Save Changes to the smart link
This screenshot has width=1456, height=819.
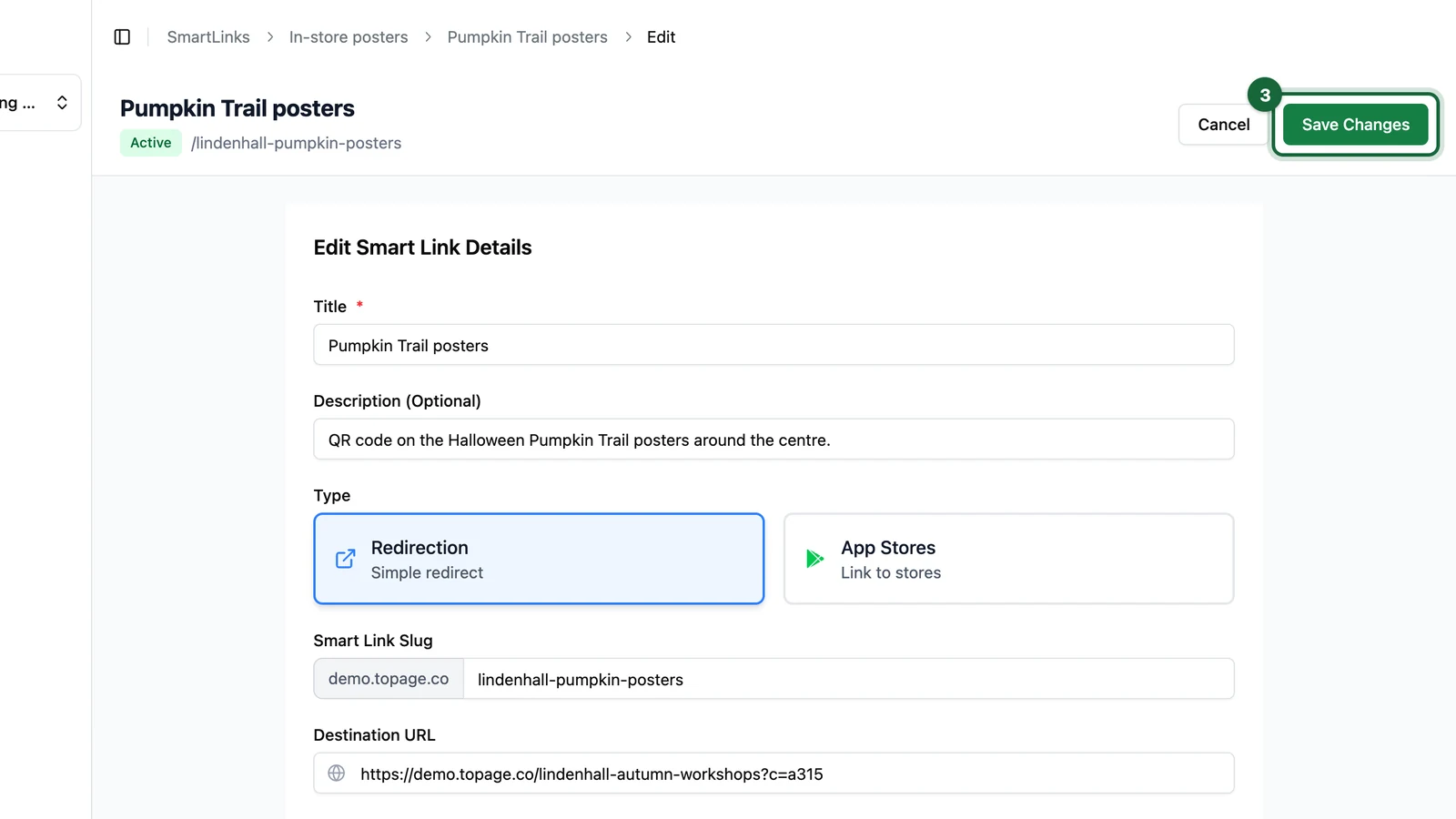click(x=1355, y=125)
